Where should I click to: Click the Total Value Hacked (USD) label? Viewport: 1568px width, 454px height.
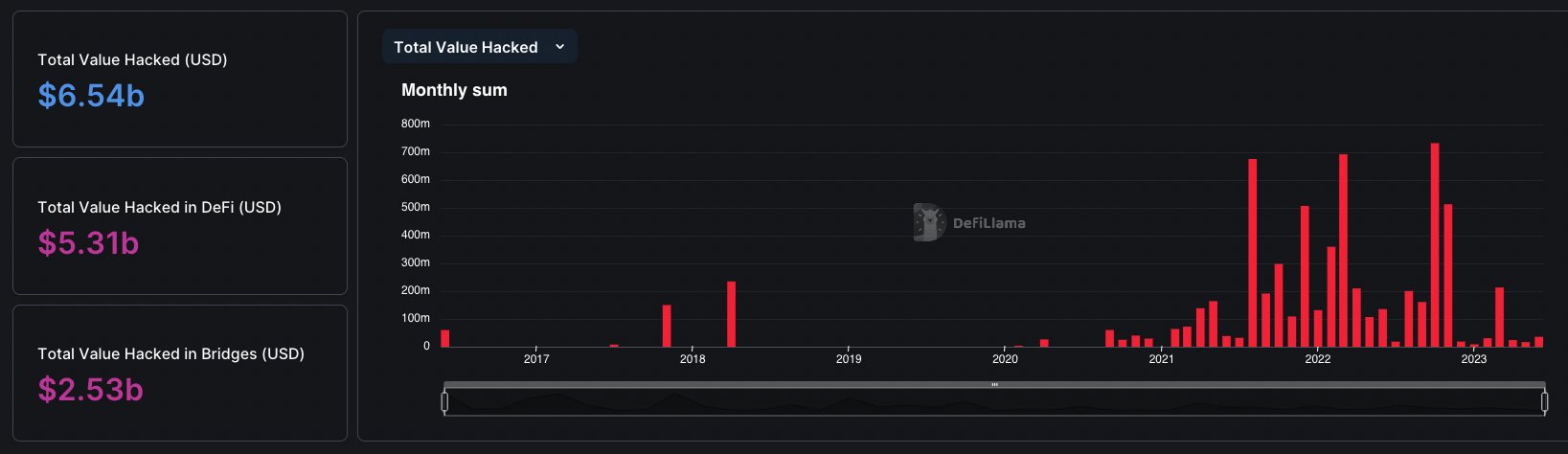point(132,59)
